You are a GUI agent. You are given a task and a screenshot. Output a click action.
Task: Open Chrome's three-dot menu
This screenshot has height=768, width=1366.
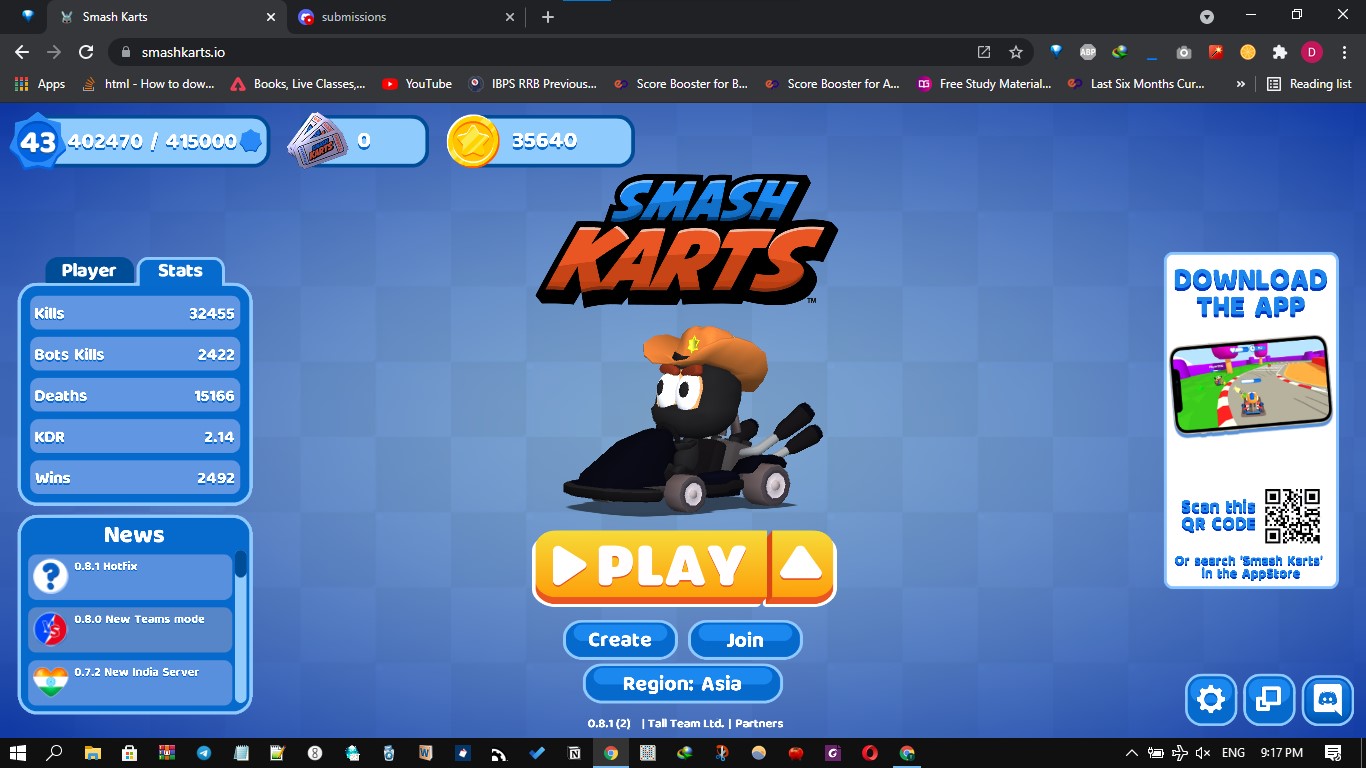point(1344,52)
